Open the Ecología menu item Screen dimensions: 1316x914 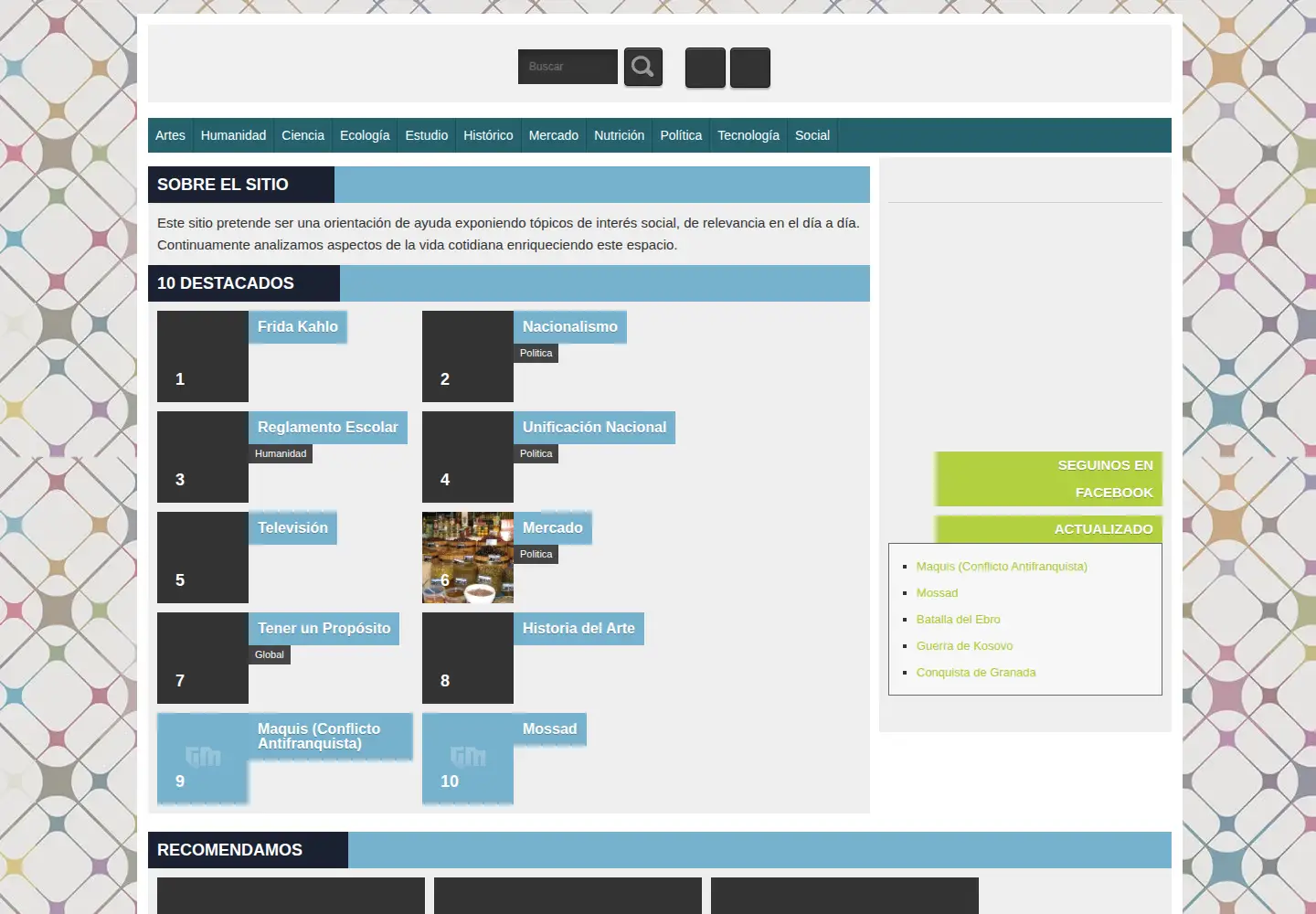365,135
